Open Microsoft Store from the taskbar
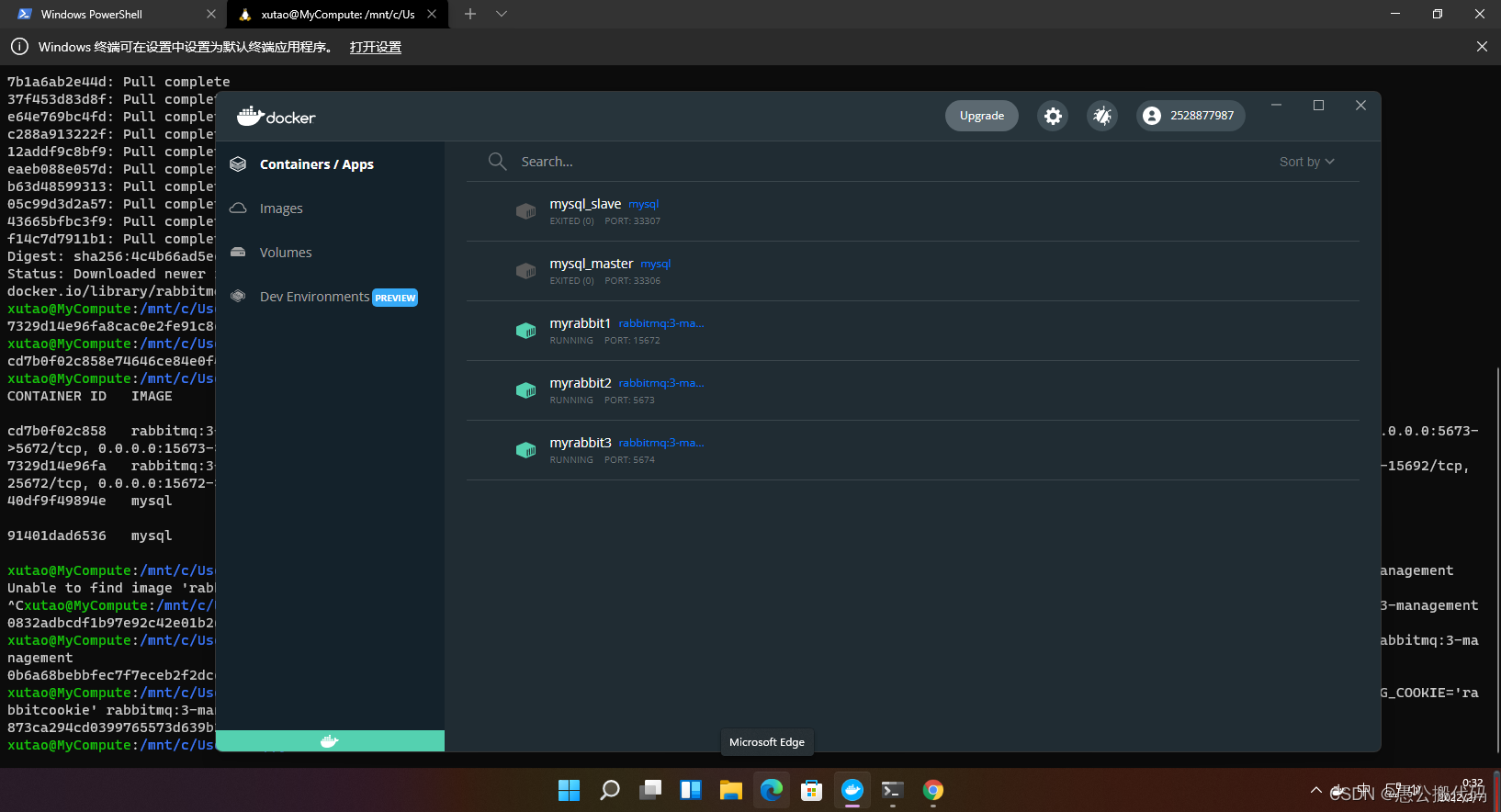1501x812 pixels. pyautogui.click(x=812, y=790)
